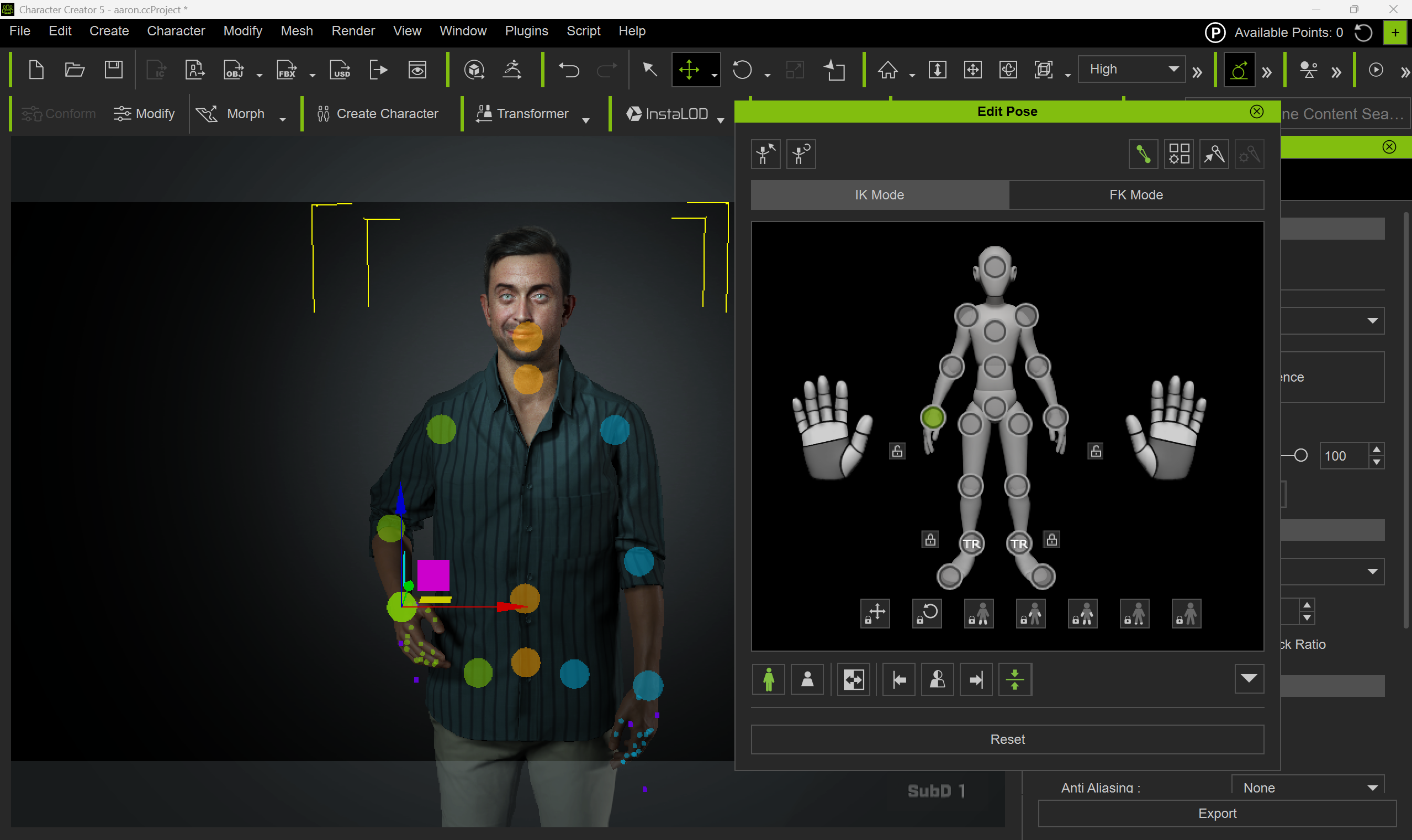
Task: Select the head joint on mannequin
Action: click(x=995, y=268)
